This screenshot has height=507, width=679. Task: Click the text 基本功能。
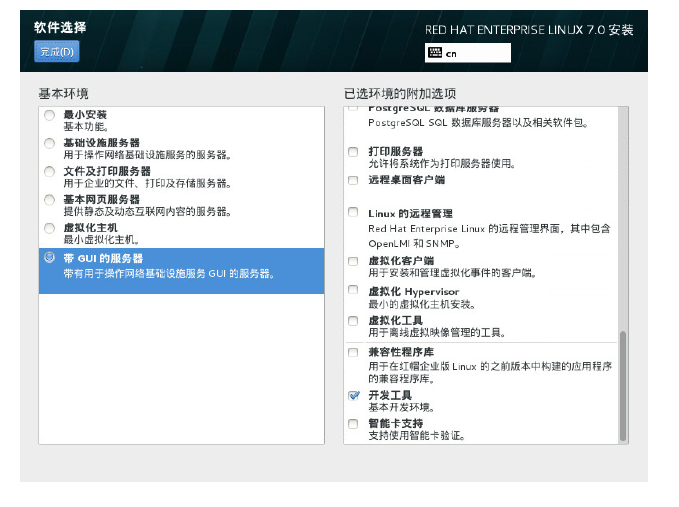pyautogui.click(x=86, y=126)
